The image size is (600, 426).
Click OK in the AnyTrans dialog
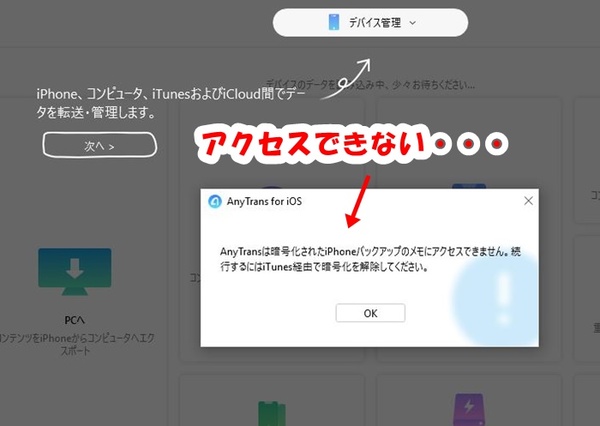[370, 313]
